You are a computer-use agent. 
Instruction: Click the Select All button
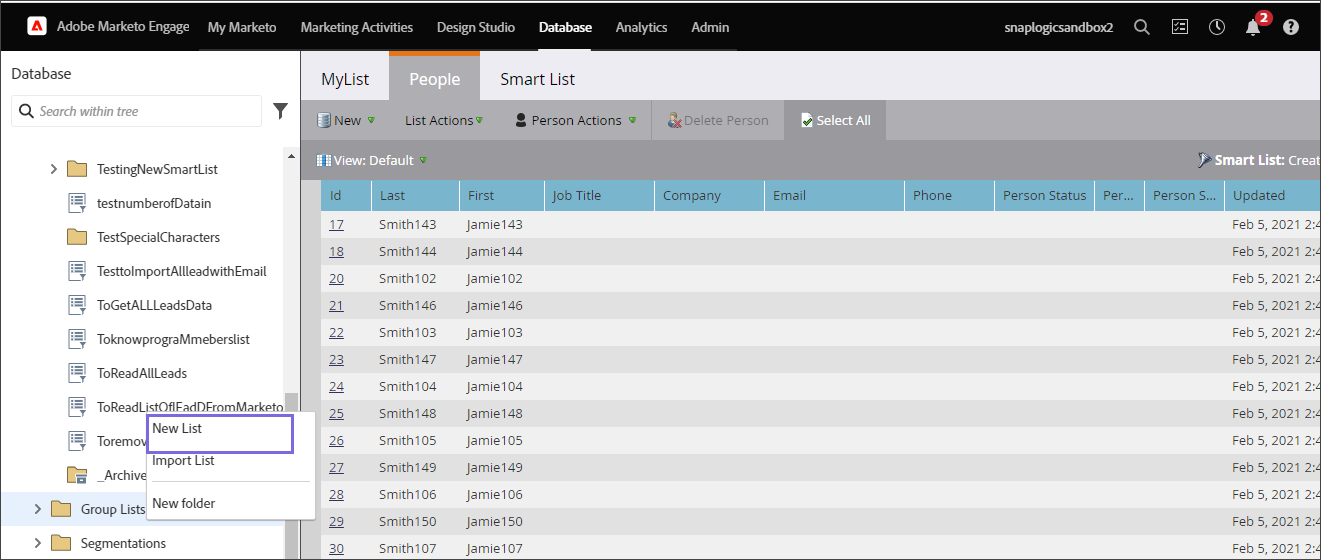point(835,120)
